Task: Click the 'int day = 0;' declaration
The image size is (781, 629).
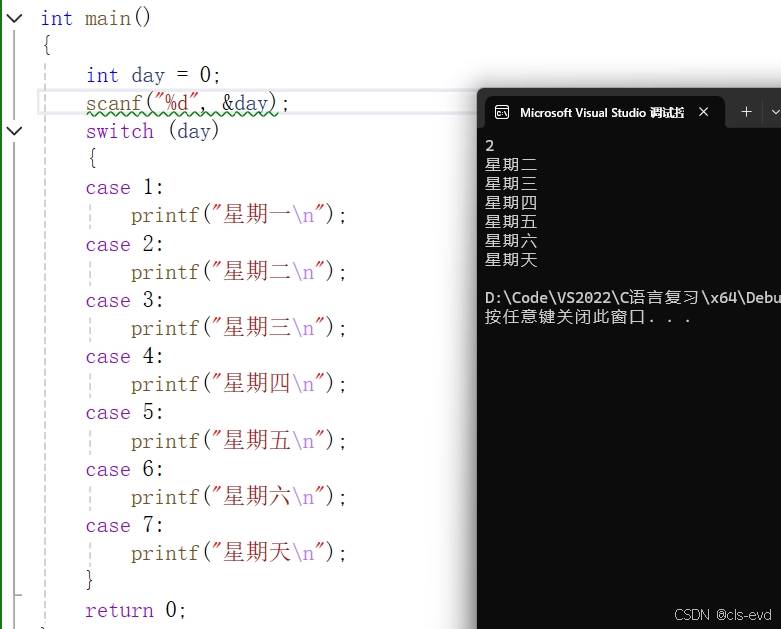Action: click(x=153, y=75)
